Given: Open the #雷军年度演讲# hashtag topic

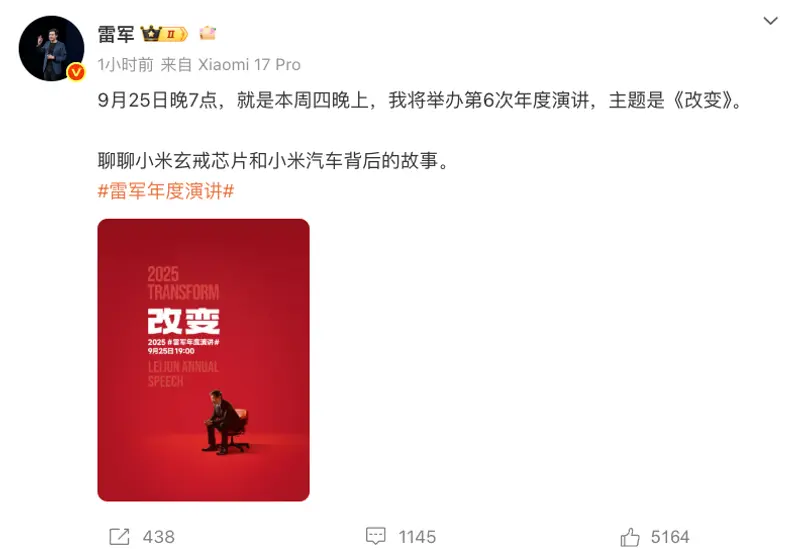Looking at the screenshot, I should [x=166, y=191].
